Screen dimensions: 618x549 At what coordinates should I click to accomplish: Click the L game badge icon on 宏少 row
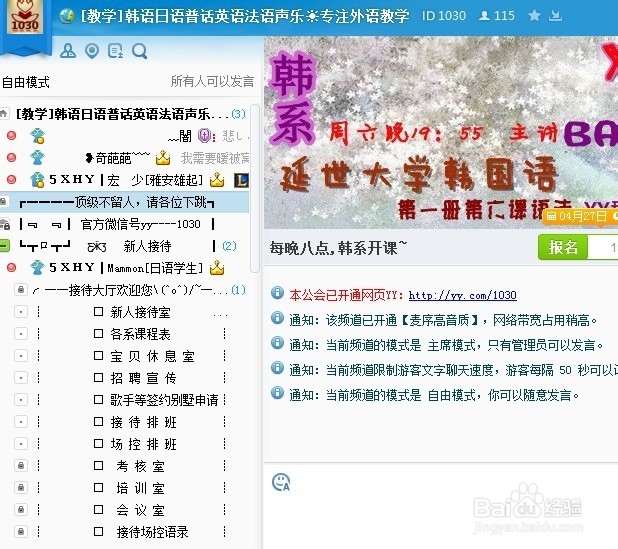(241, 180)
